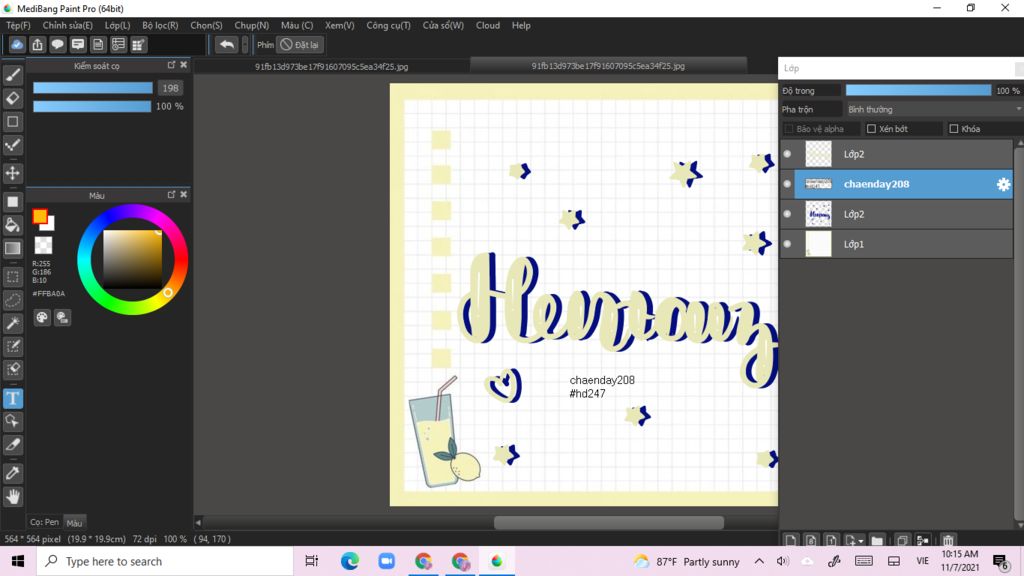
Task: Open MediBang Paint from the taskbar
Action: tap(497, 561)
